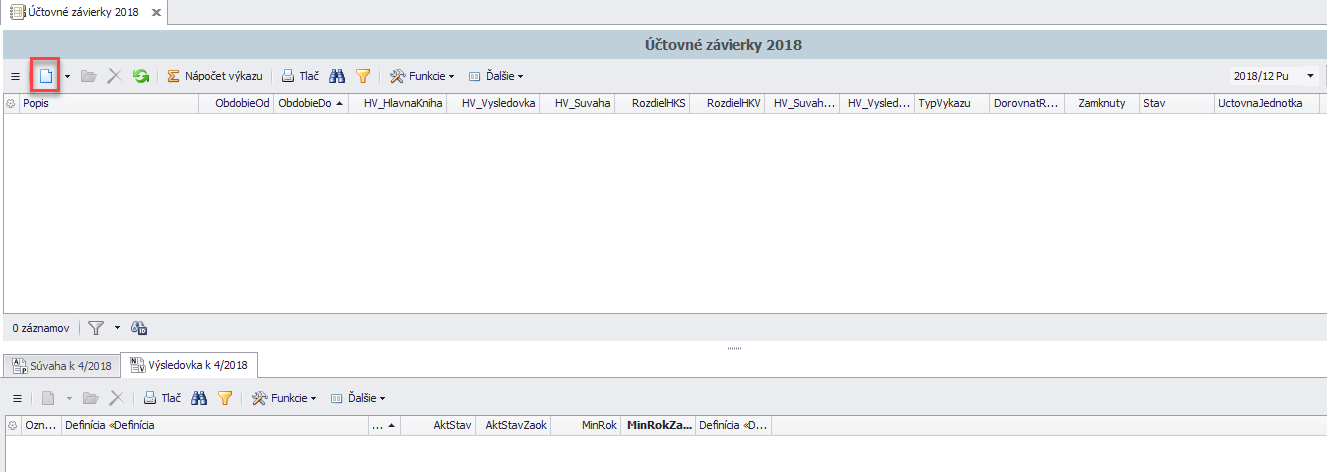Click the green refresh icon
Viewport: 1327px width, 472px height.
[x=141, y=76]
